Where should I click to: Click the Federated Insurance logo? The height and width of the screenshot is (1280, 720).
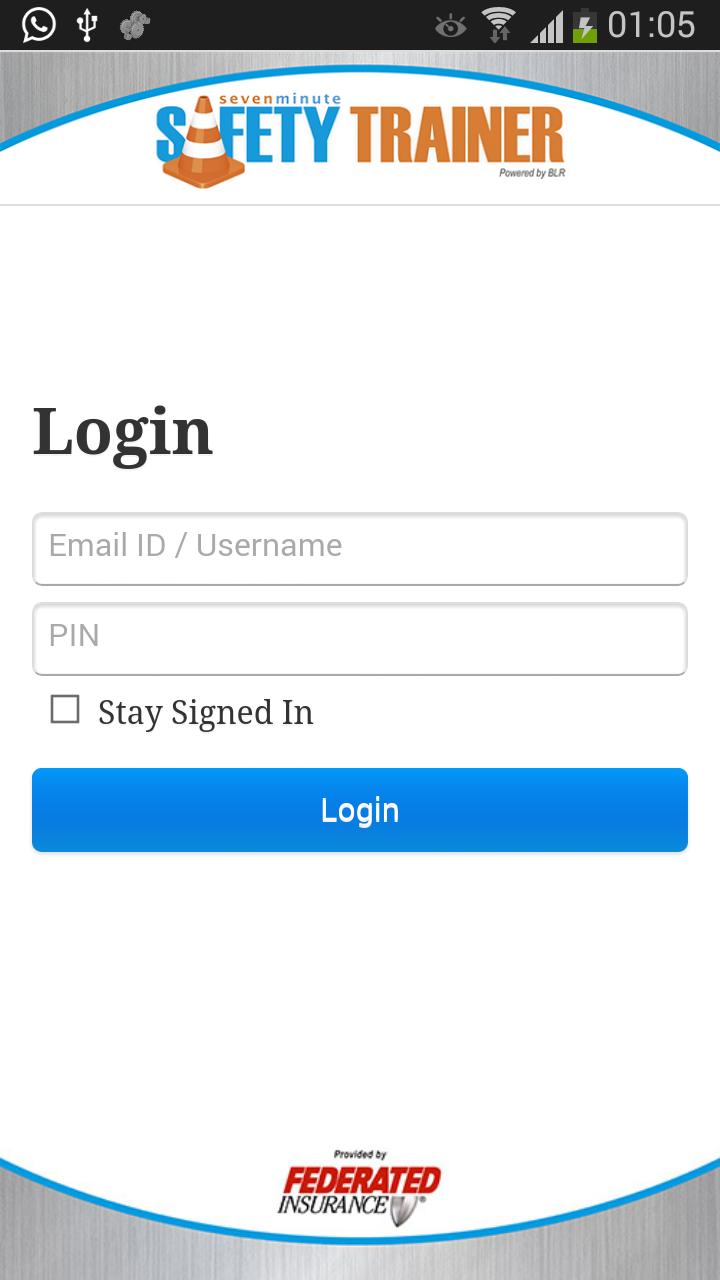coord(360,1190)
